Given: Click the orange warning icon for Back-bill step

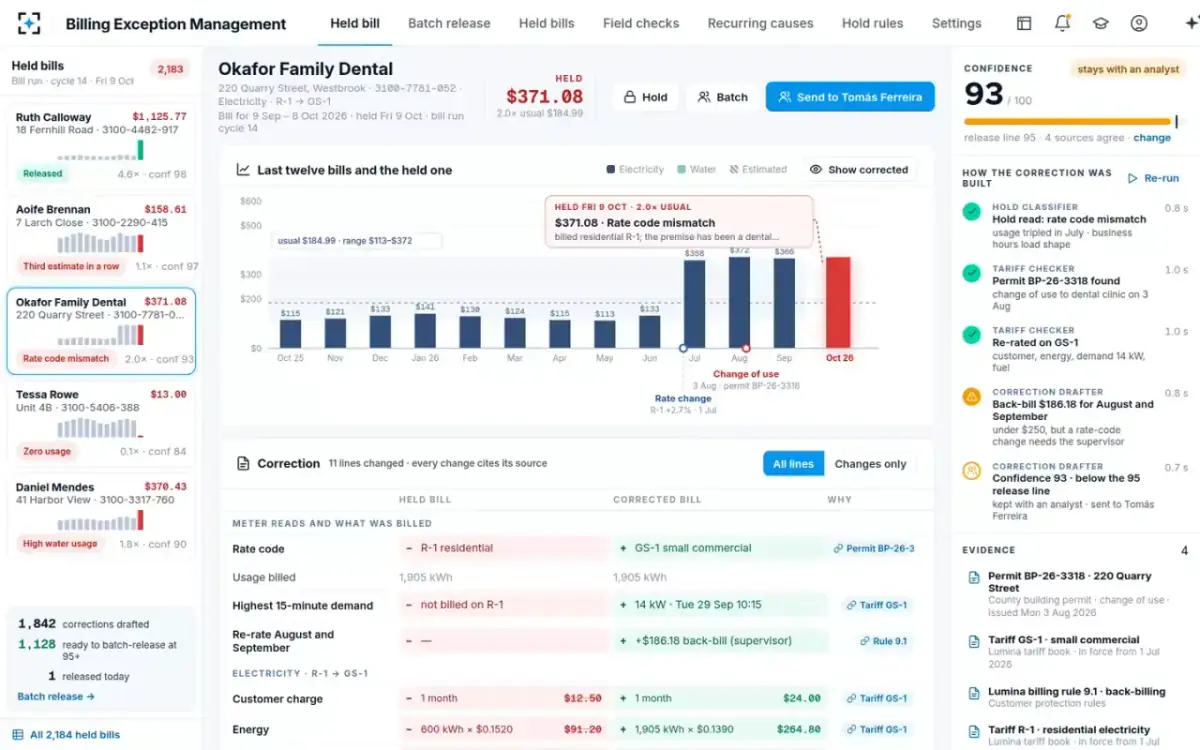Looking at the screenshot, I should tap(971, 397).
